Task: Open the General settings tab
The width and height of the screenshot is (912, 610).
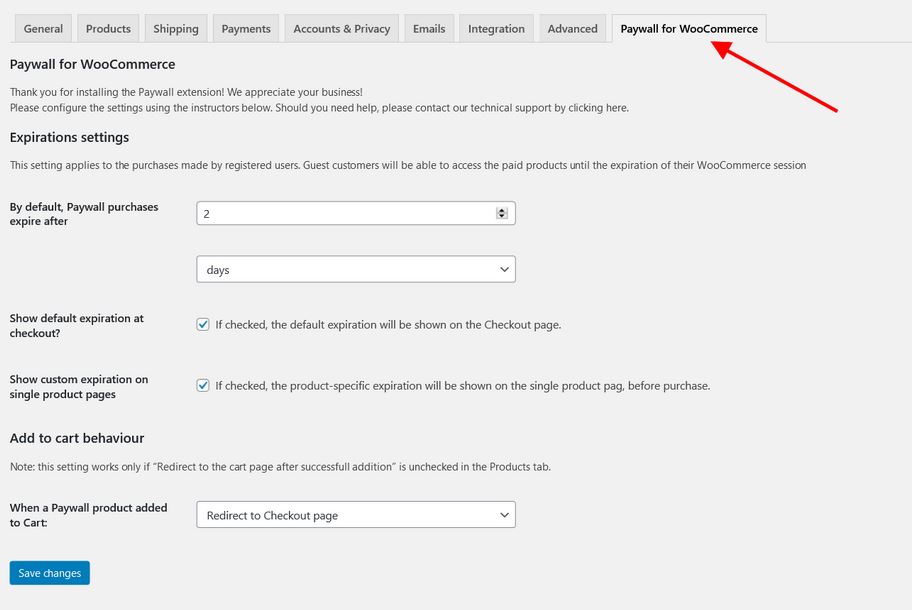Action: pos(43,28)
